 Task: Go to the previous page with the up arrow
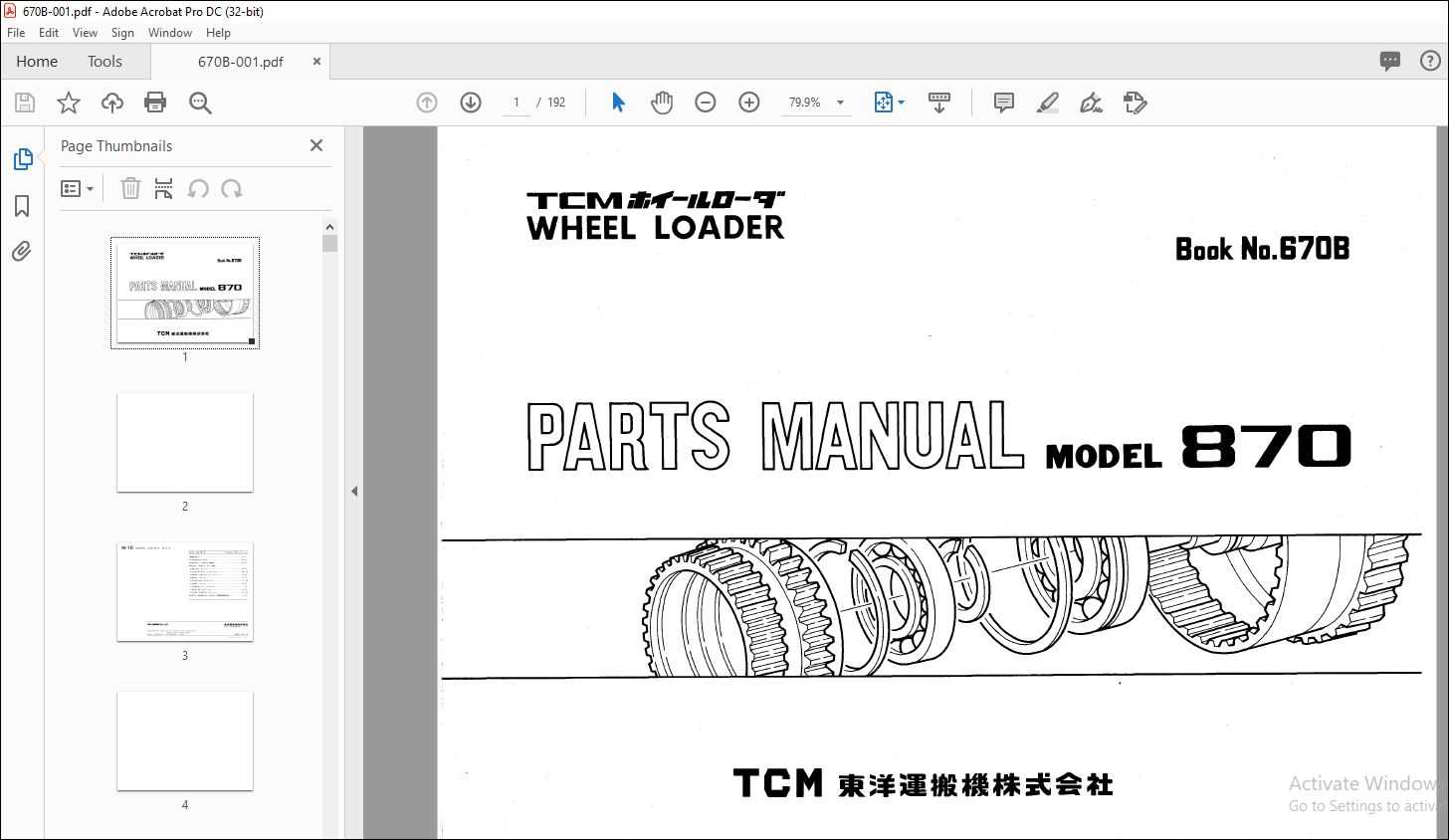point(427,103)
